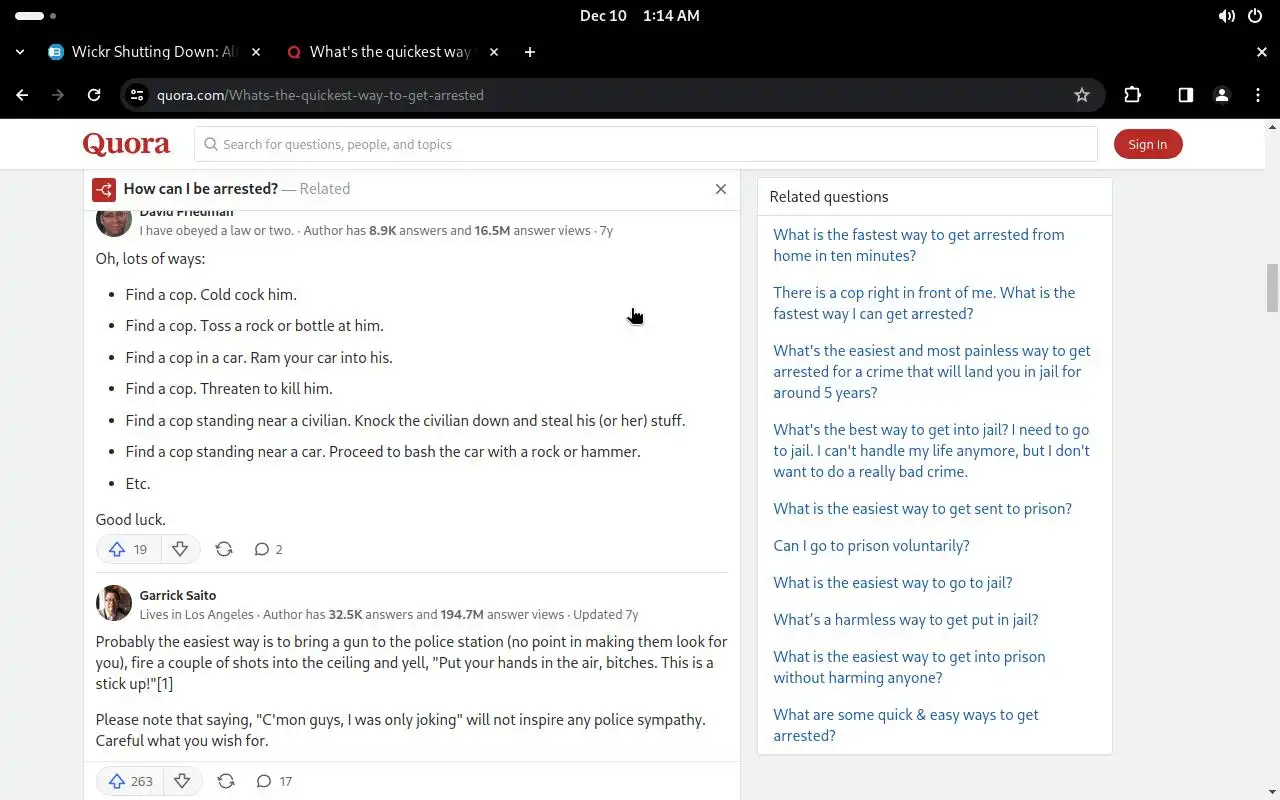Open the clock showing Dec 10 1:14 AM
The image size is (1280, 800).
point(640,16)
